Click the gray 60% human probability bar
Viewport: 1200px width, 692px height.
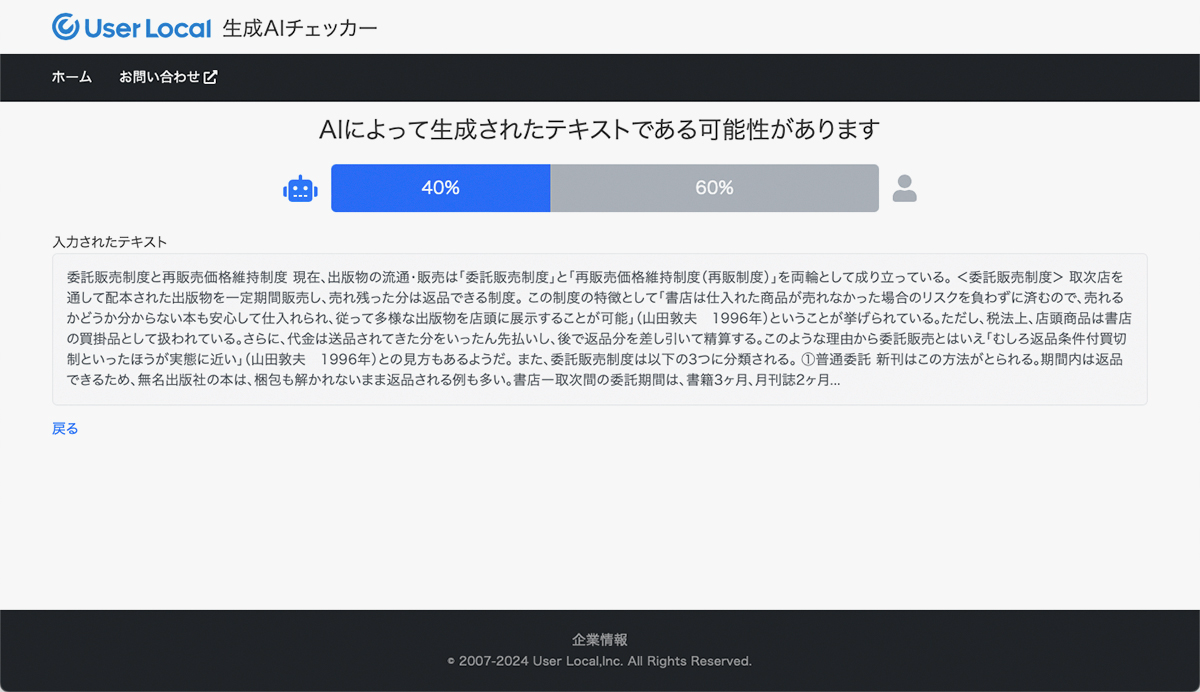tap(714, 188)
